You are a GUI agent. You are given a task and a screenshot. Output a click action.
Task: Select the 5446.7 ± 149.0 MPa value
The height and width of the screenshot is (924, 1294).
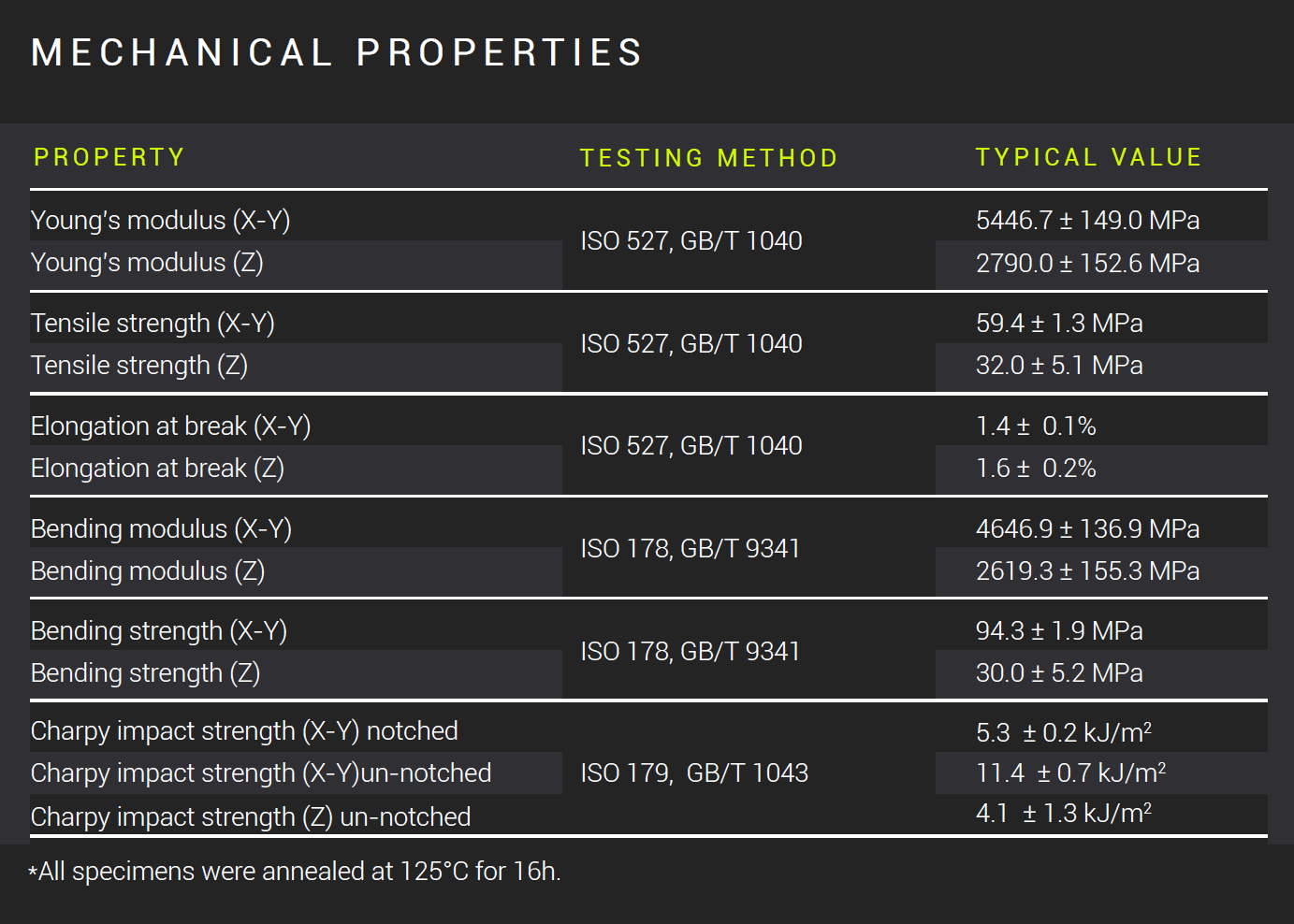(x=1087, y=220)
